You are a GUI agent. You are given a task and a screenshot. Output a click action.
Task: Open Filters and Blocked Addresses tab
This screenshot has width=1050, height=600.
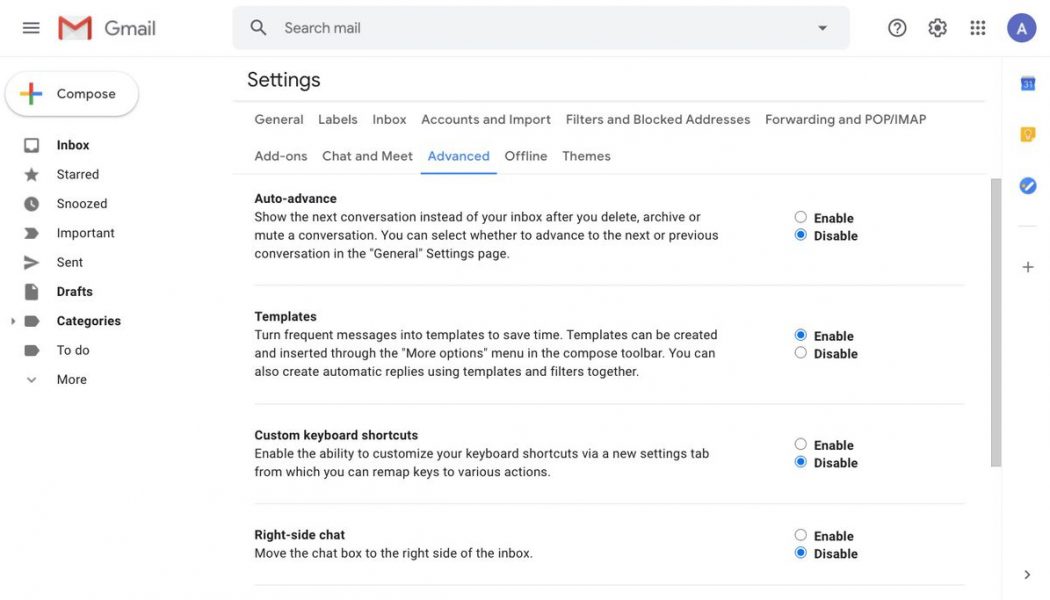point(658,117)
